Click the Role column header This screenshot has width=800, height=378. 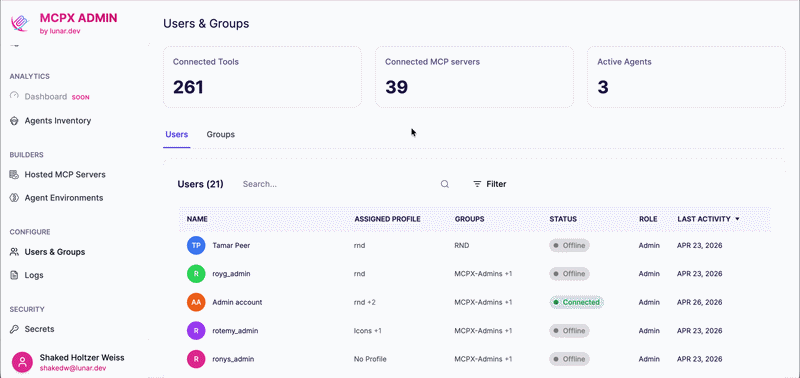tap(648, 219)
